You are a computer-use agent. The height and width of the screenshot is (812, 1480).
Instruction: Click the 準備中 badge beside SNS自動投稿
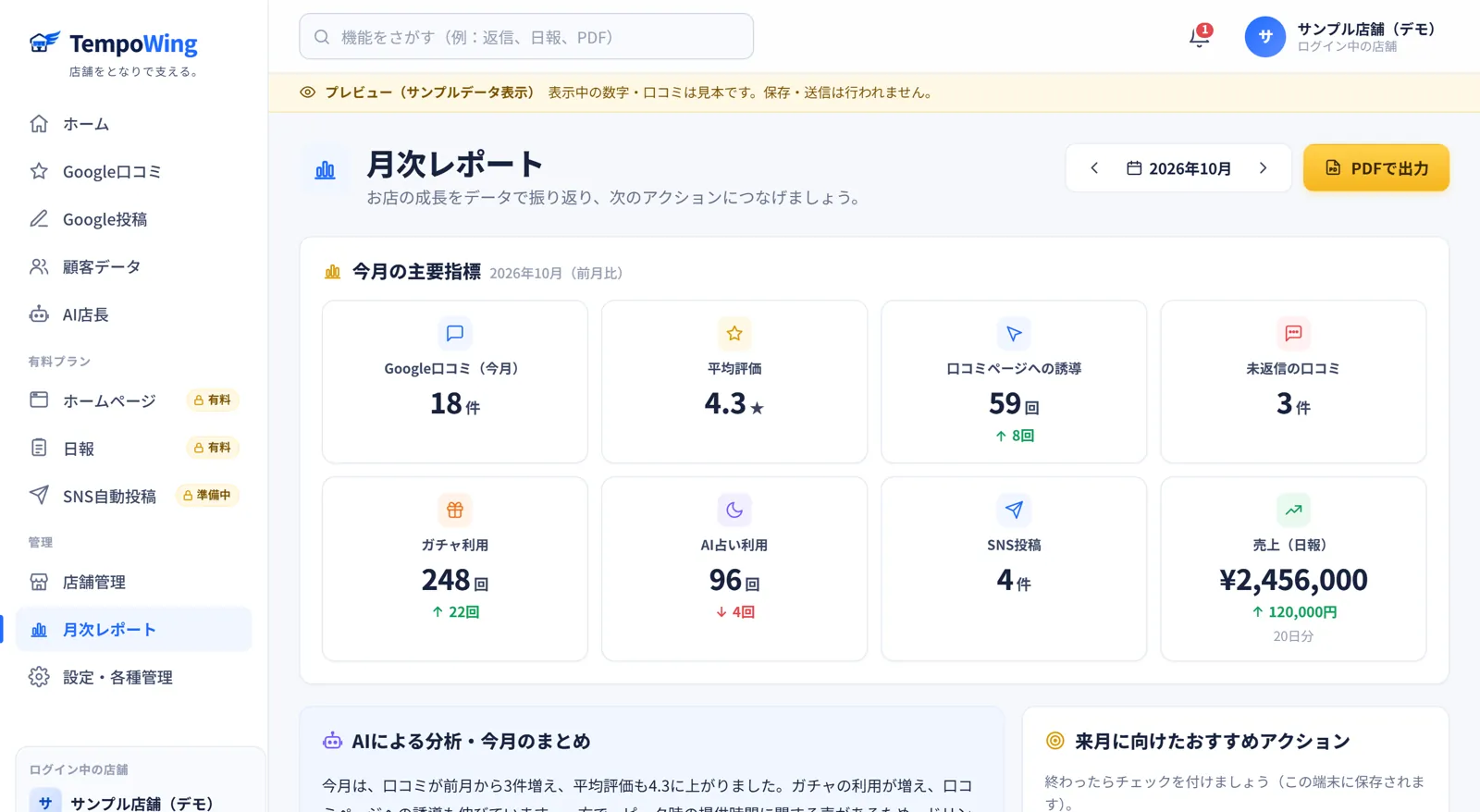click(207, 495)
